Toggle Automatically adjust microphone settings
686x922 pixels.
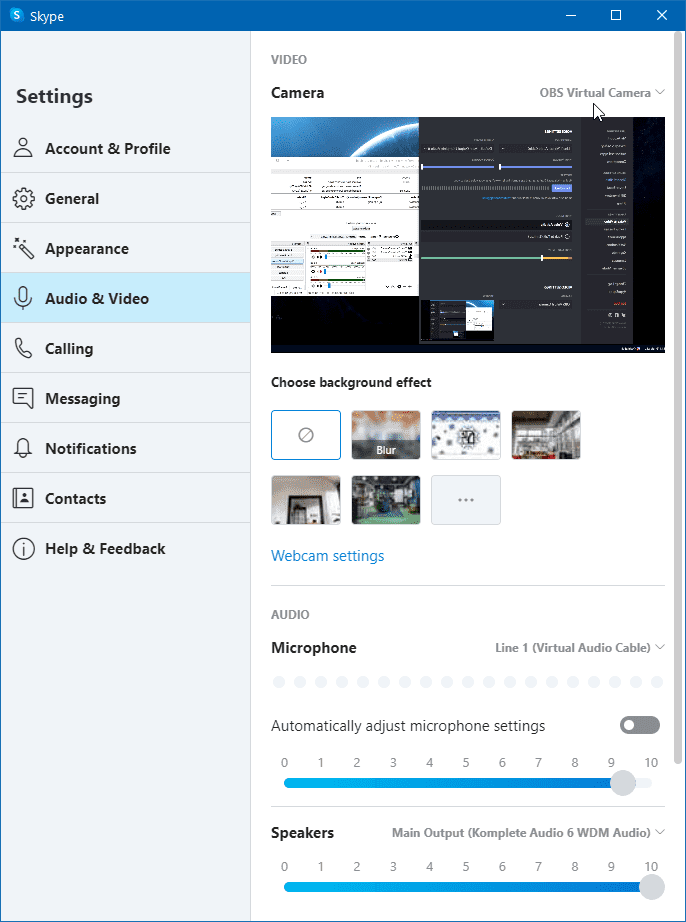[x=640, y=725]
